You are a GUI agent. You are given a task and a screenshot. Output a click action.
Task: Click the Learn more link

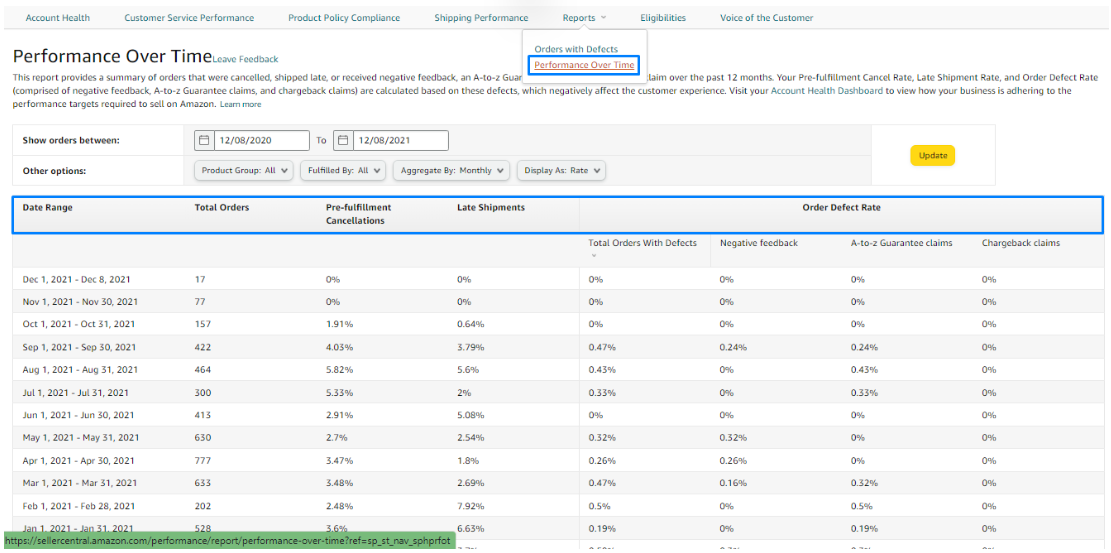[240, 104]
